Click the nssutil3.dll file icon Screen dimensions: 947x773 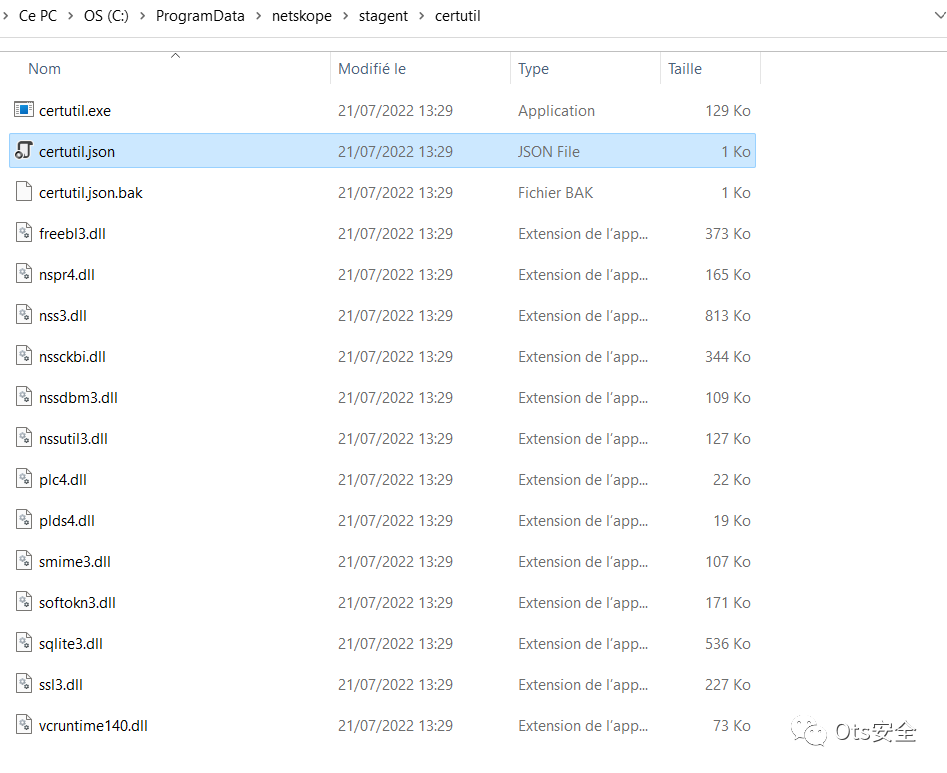coord(24,438)
